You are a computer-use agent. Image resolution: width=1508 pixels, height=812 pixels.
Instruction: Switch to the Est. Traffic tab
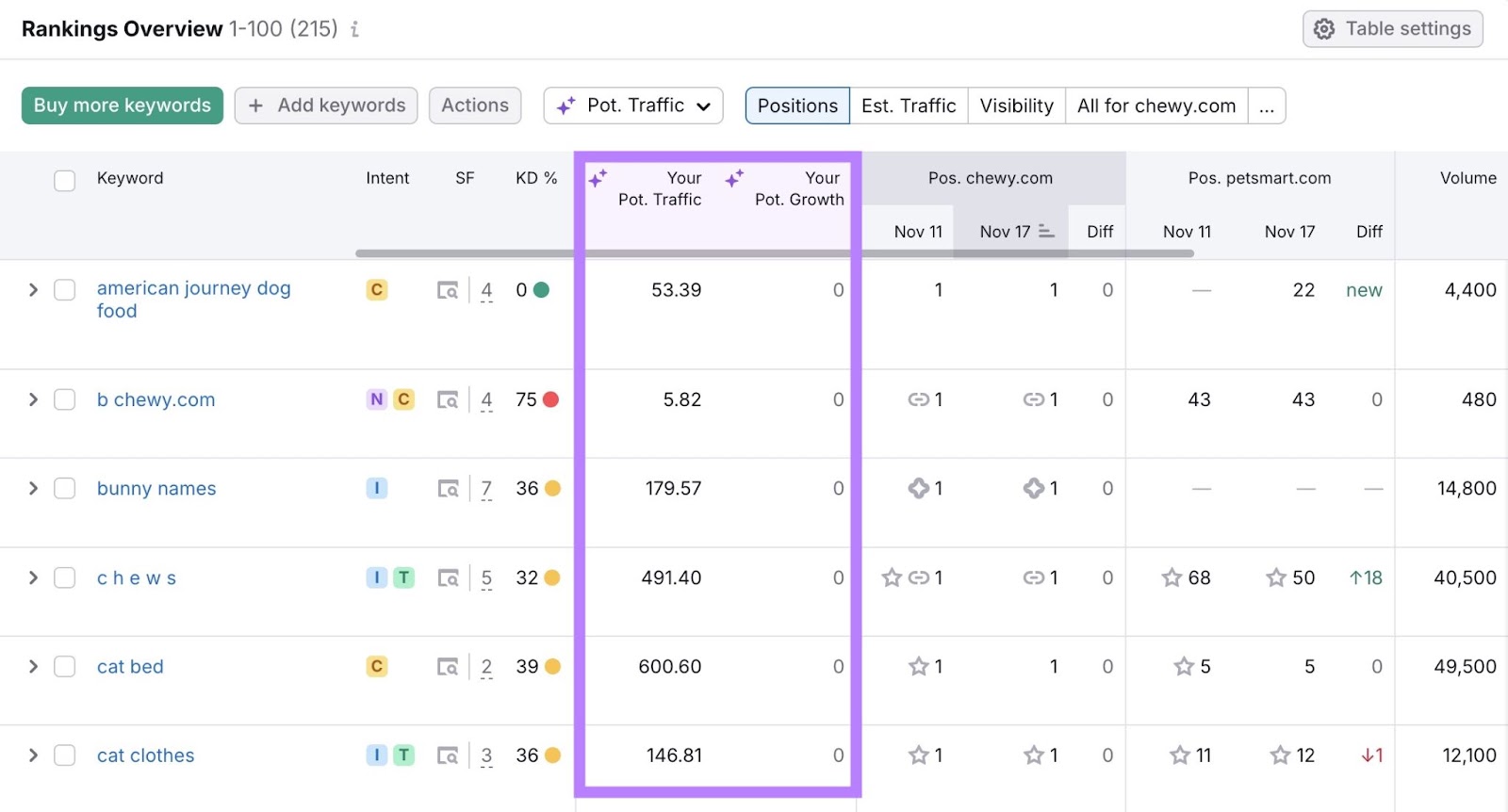pyautogui.click(x=909, y=106)
